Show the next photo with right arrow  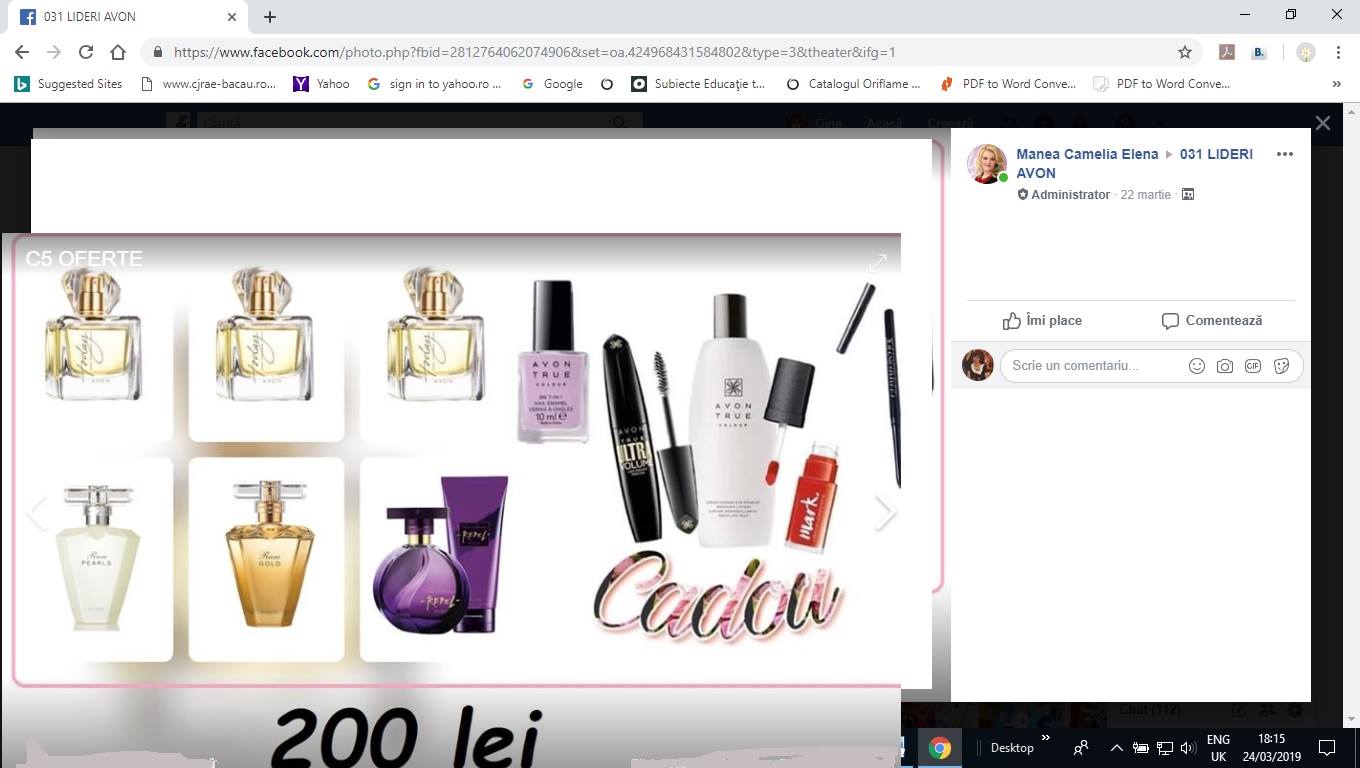pyautogui.click(x=885, y=511)
